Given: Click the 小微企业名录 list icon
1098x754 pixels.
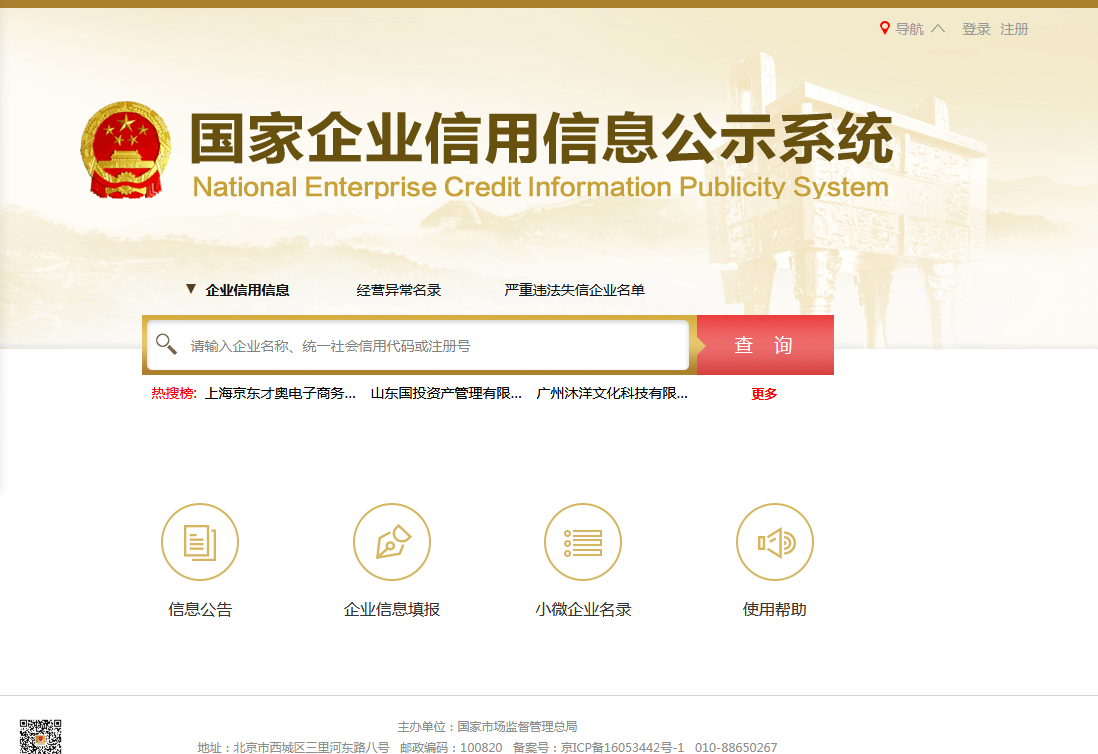Looking at the screenshot, I should click(583, 542).
